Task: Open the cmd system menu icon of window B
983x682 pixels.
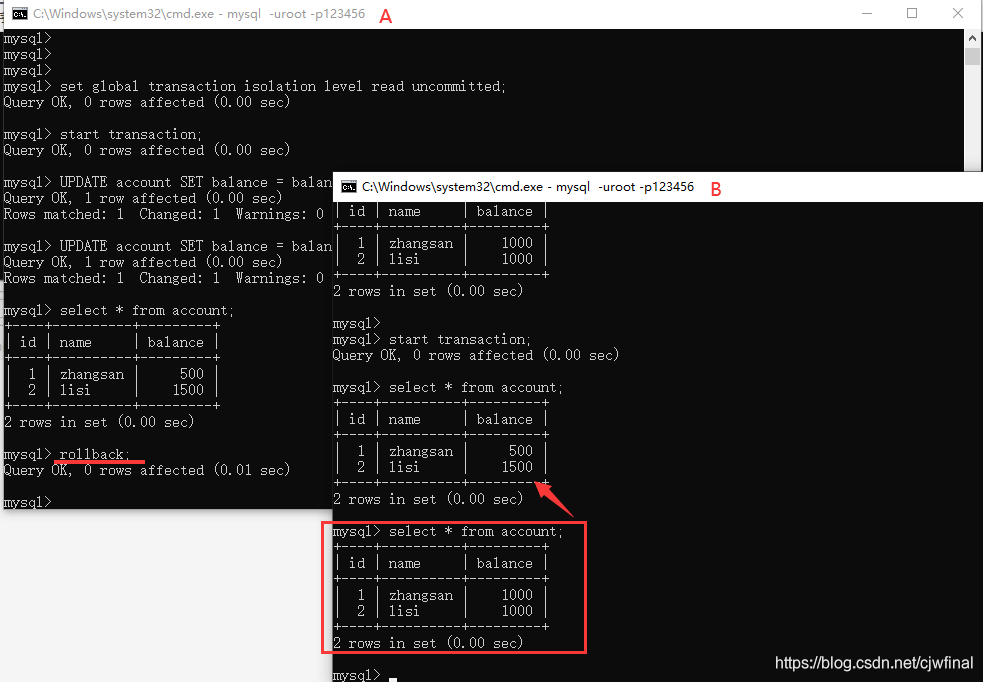Action: pos(349,187)
